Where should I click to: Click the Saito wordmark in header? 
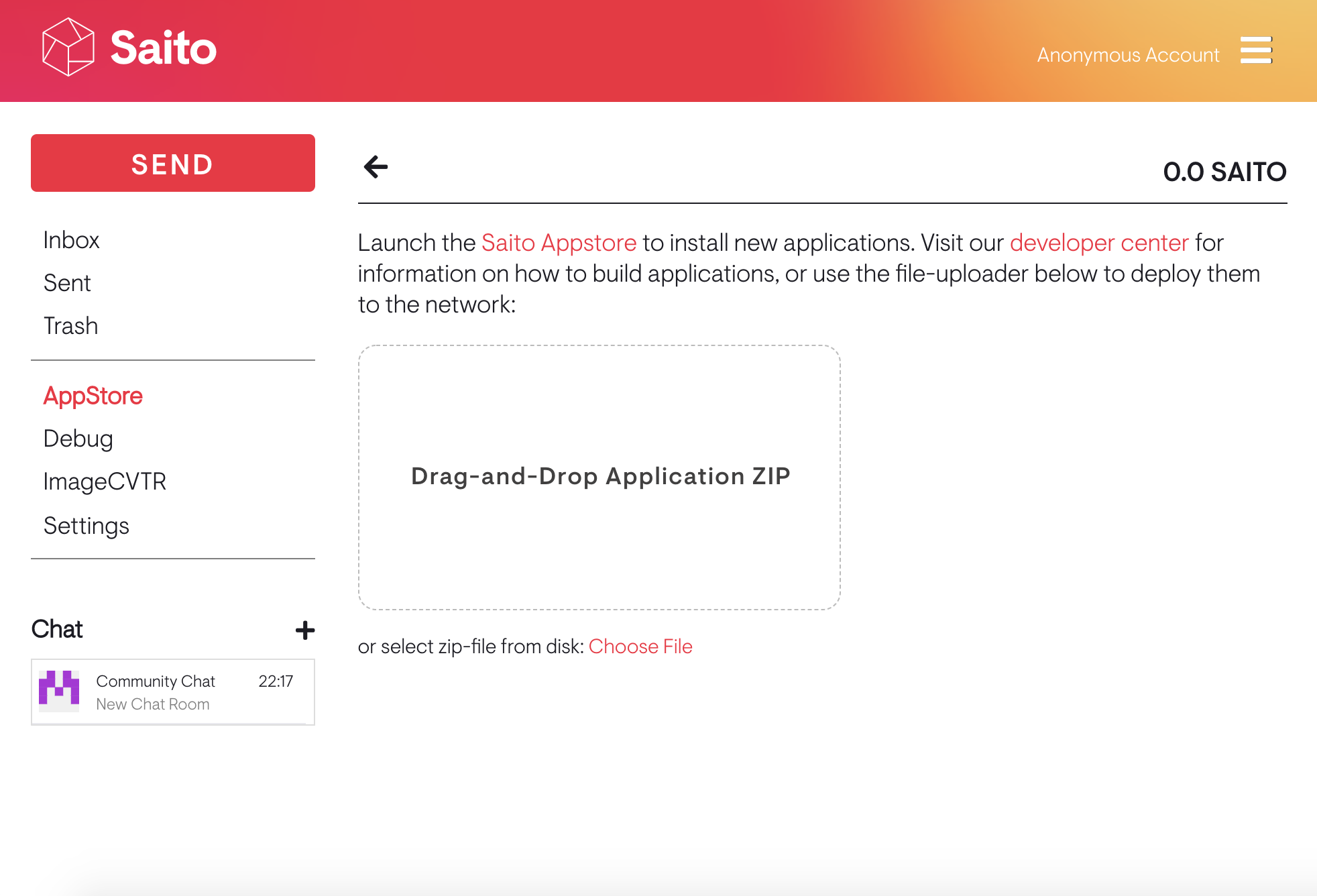coord(163,48)
